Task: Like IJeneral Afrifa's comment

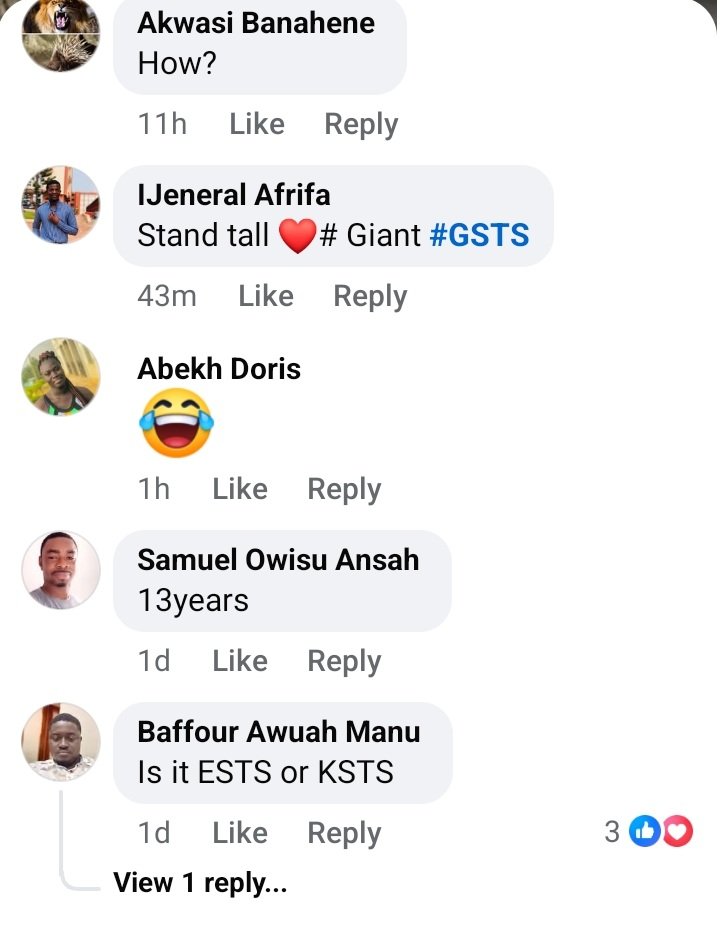Action: click(x=266, y=296)
